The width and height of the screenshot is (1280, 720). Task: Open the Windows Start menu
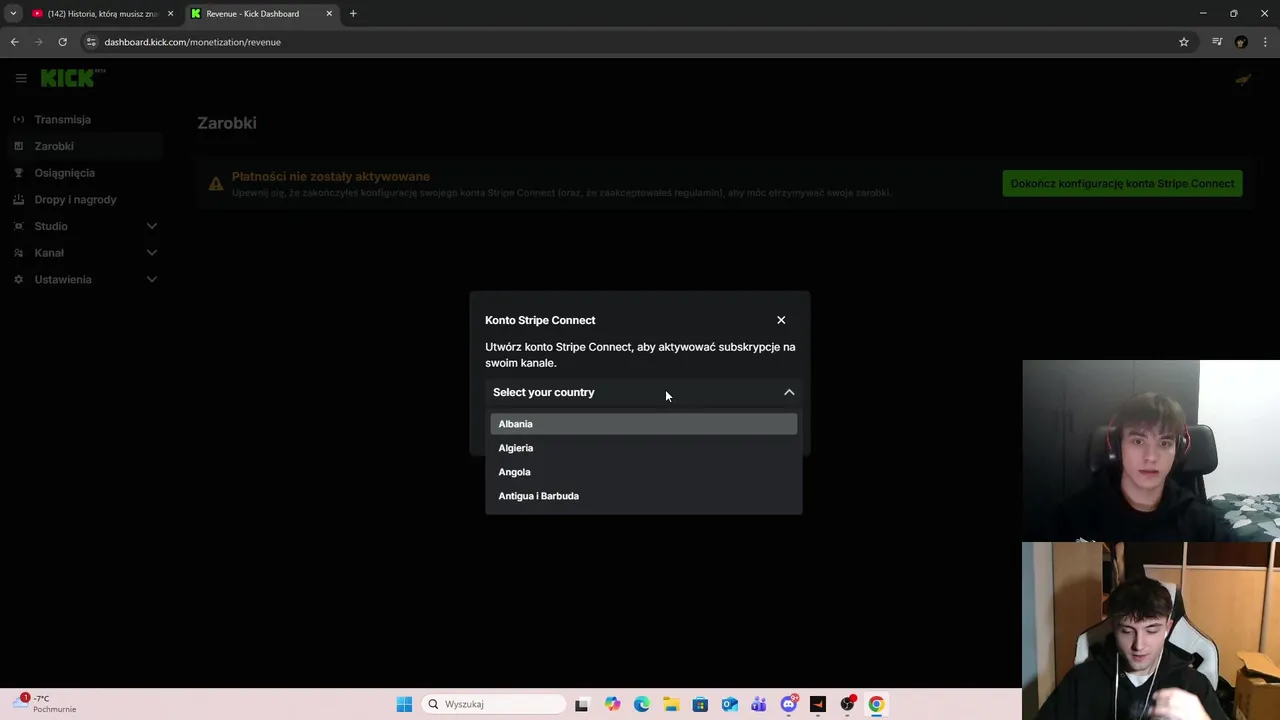click(404, 704)
